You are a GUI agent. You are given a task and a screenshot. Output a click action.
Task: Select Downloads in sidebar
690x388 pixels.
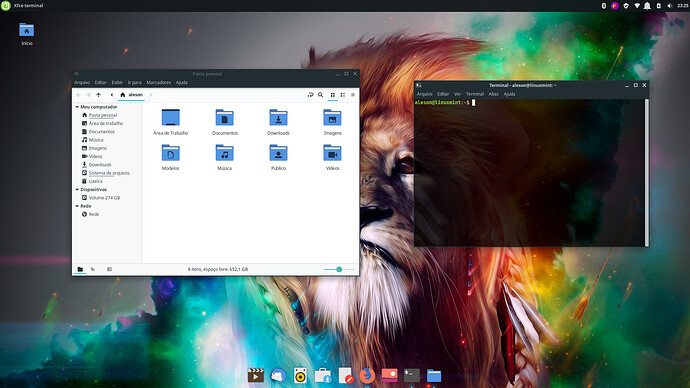[97, 165]
